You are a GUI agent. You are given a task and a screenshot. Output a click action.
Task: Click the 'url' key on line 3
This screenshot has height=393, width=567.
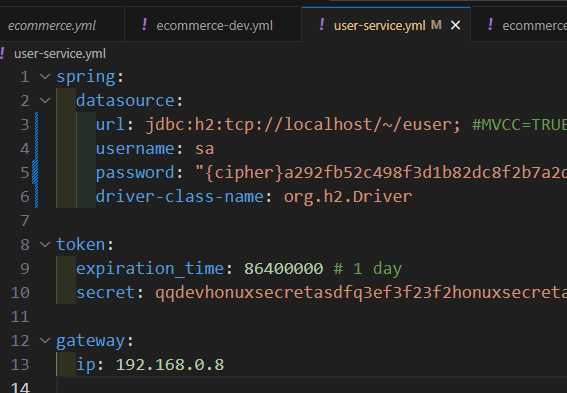click(110, 125)
